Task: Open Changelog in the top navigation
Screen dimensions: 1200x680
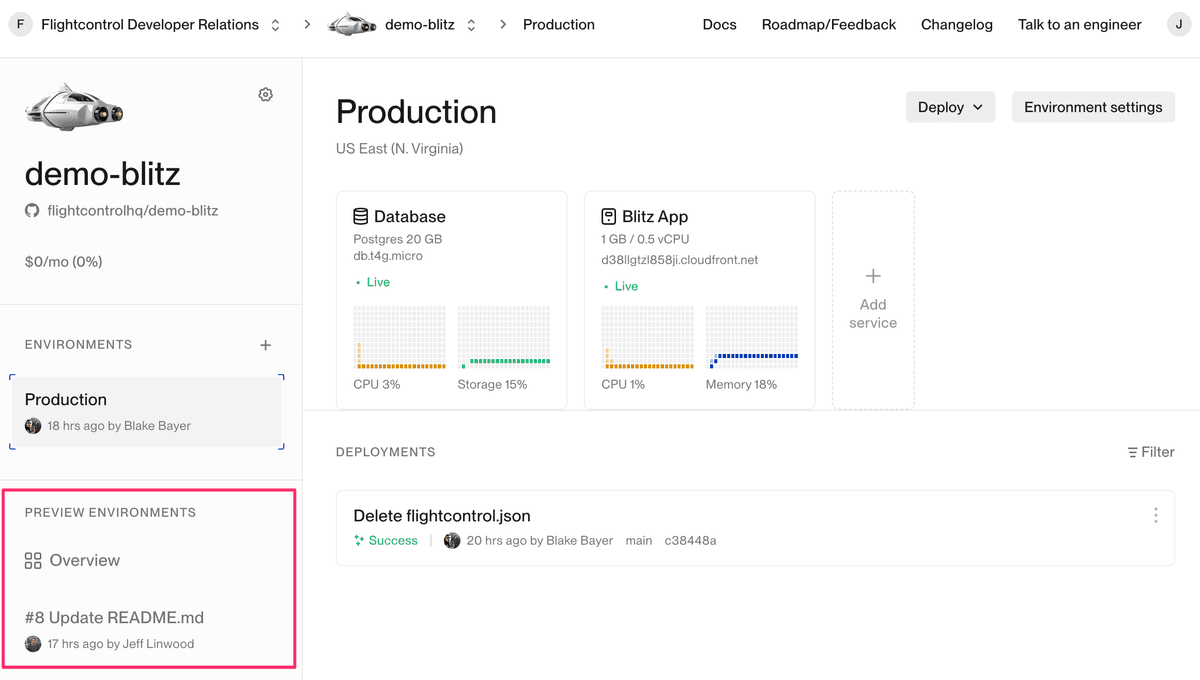Action: tap(956, 25)
